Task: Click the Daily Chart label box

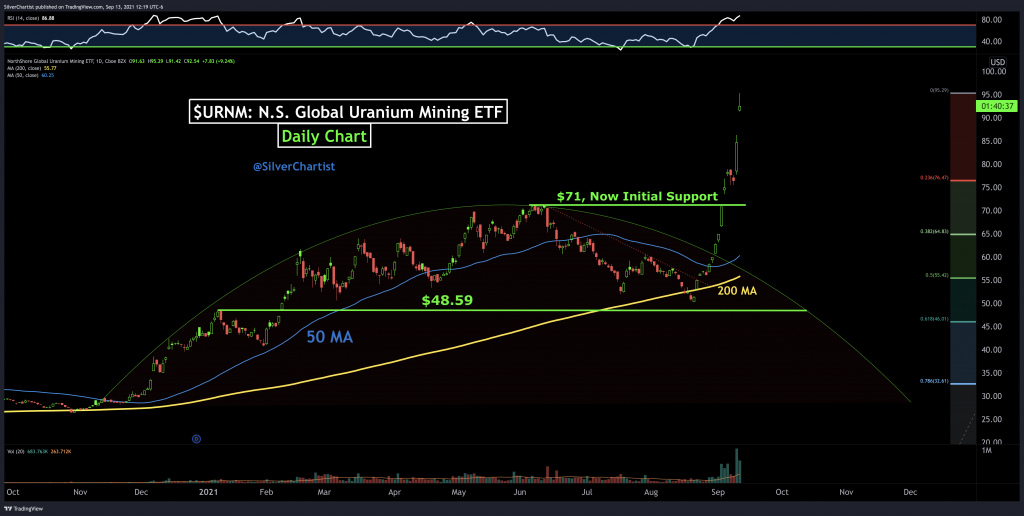Action: (x=325, y=137)
